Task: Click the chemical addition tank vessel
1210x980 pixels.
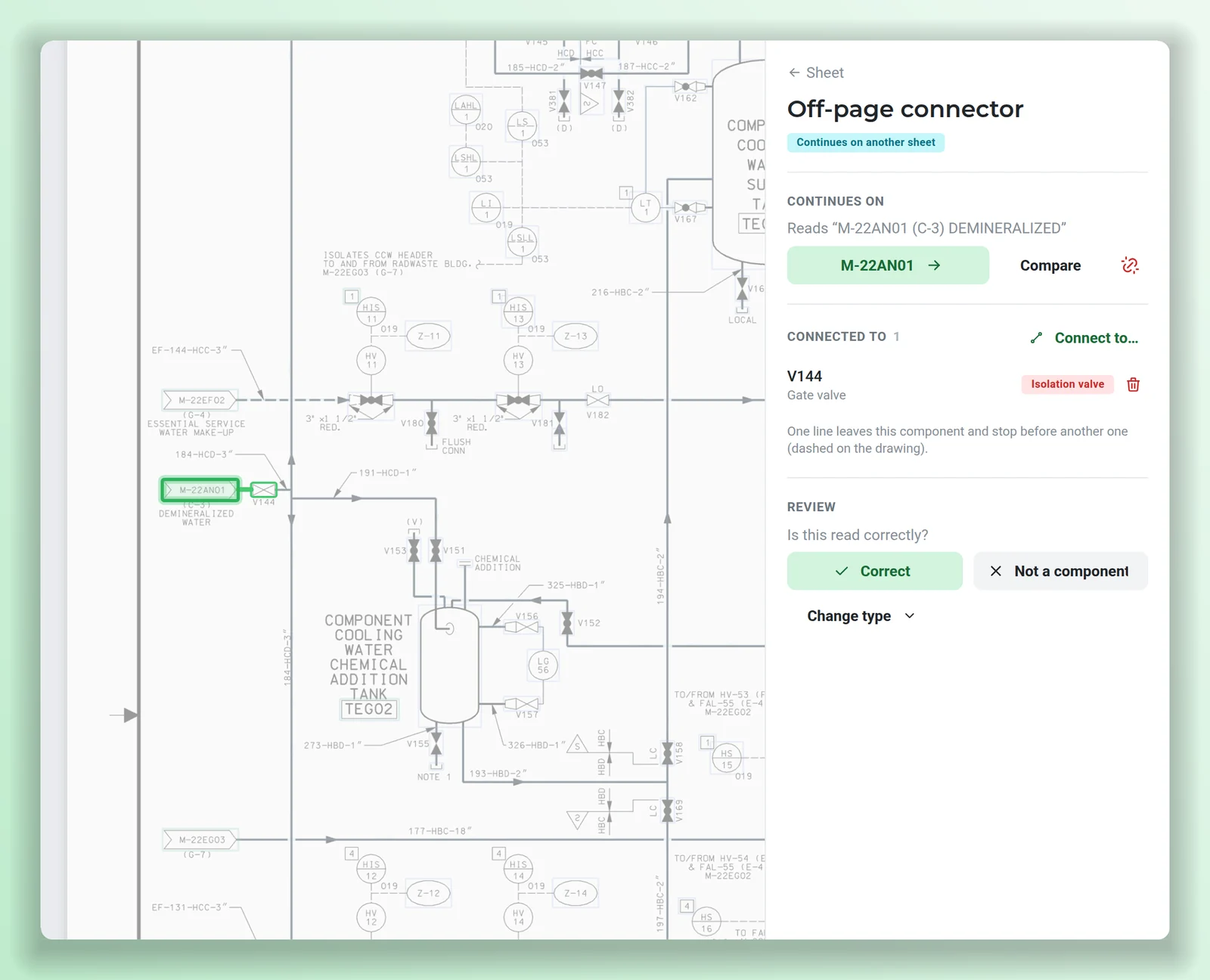Action: [x=449, y=665]
